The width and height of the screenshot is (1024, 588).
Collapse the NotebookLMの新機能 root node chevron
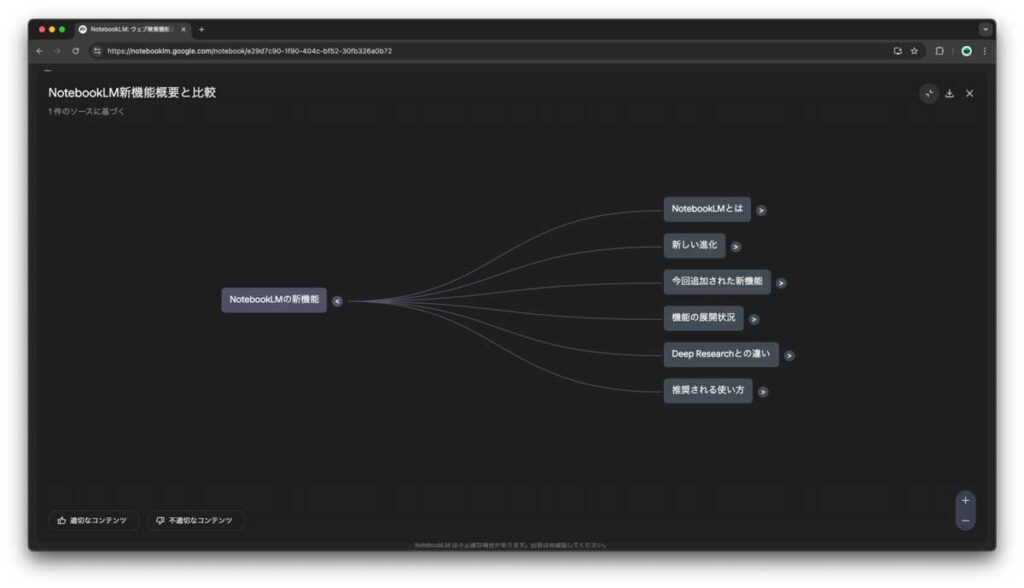click(337, 301)
